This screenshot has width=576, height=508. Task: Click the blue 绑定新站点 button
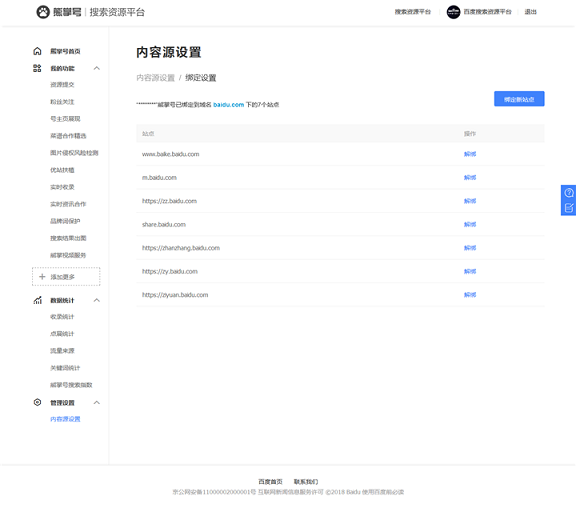click(x=519, y=99)
